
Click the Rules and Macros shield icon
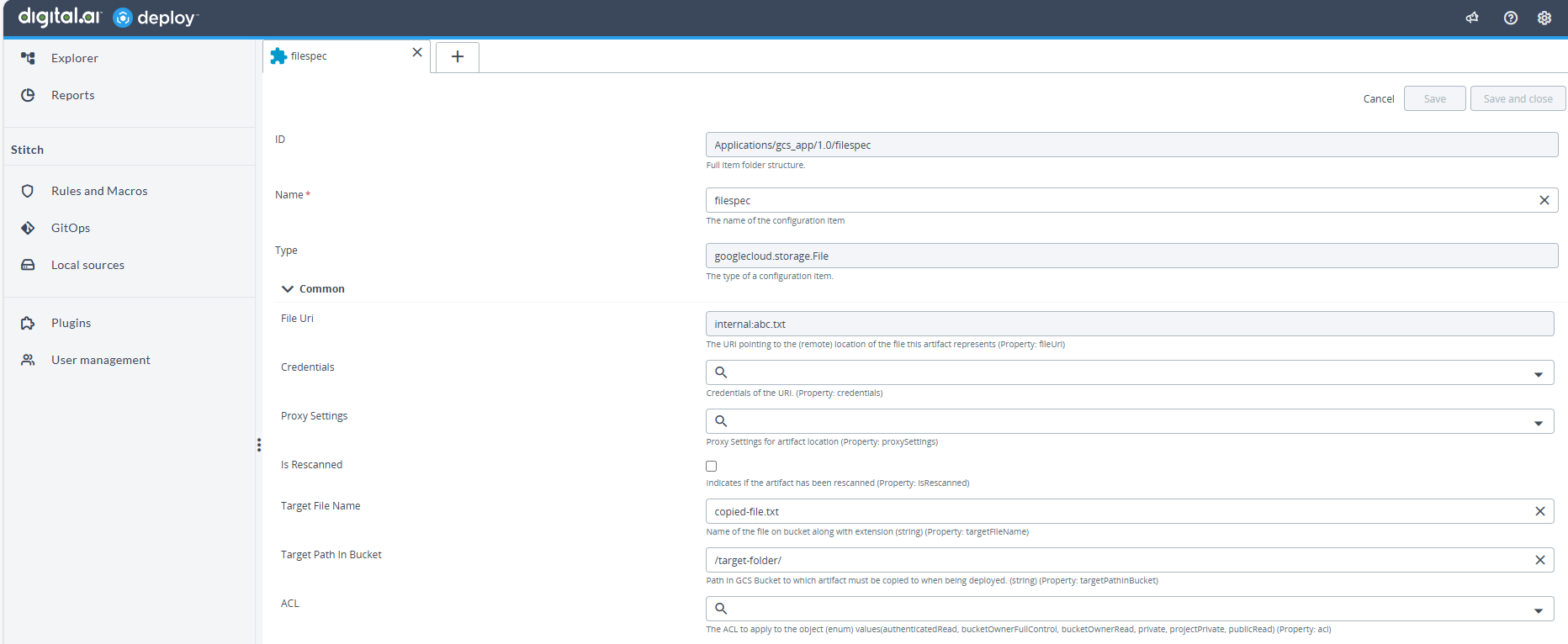click(28, 191)
